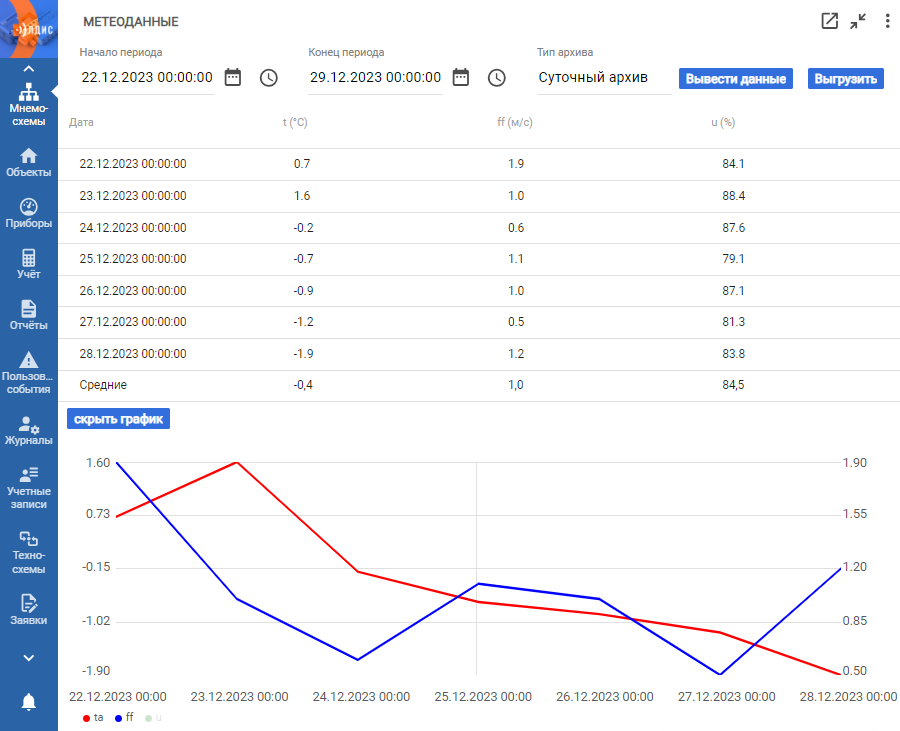
Task: Toggle the ff series in chart legend
Action: tap(124, 718)
